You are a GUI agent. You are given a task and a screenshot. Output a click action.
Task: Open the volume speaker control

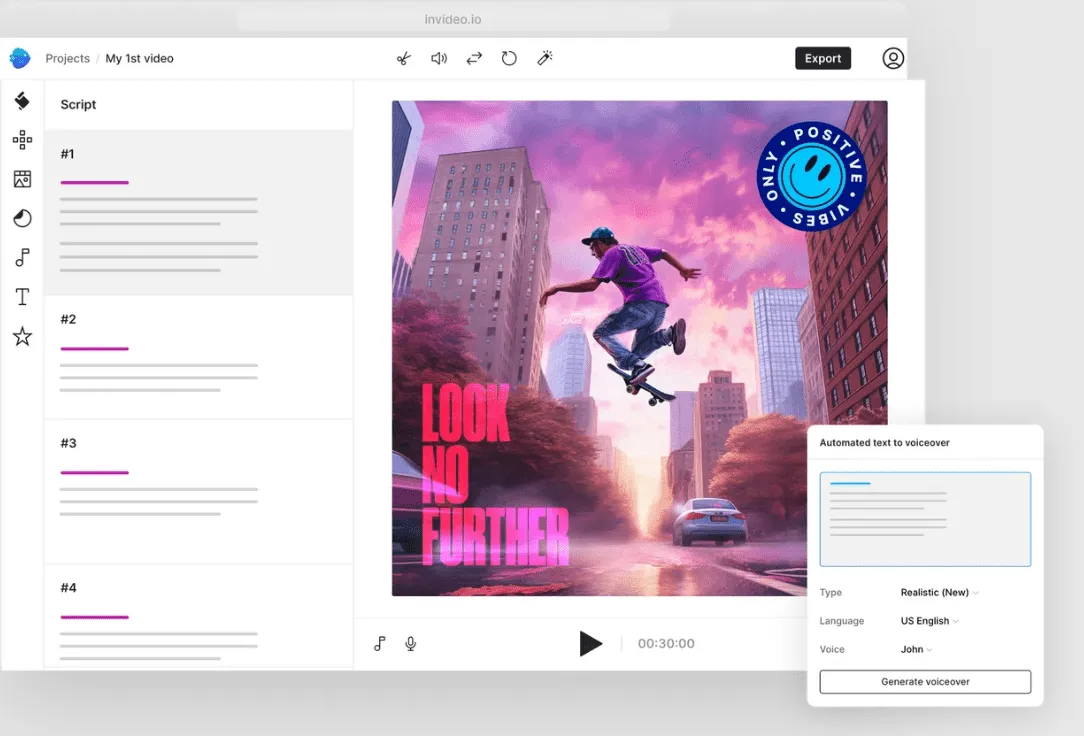[439, 59]
